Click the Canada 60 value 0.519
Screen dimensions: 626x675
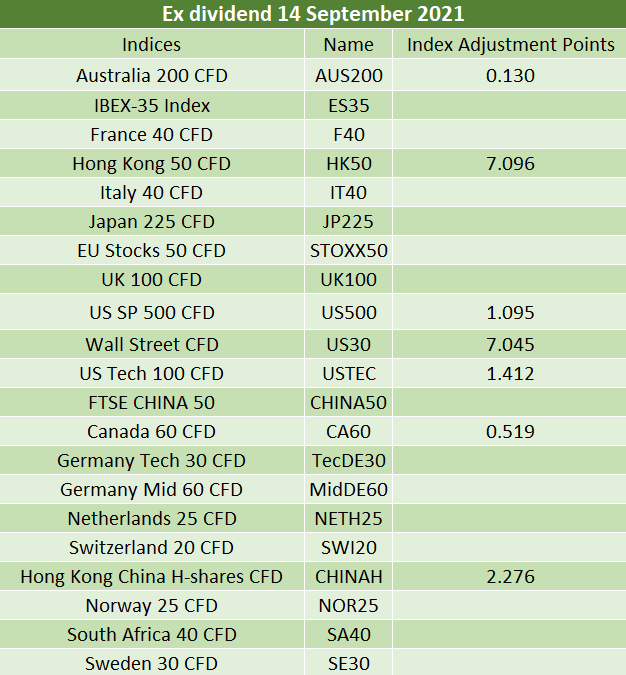pos(510,431)
